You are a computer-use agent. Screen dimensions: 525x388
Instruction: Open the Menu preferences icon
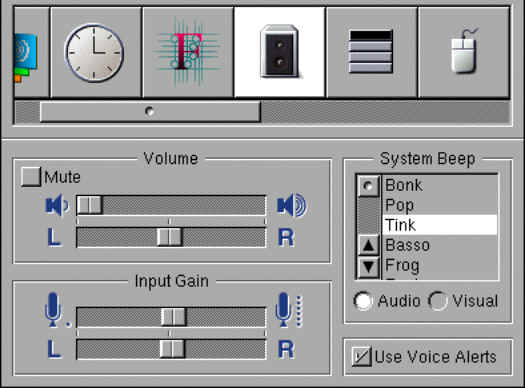(372, 52)
